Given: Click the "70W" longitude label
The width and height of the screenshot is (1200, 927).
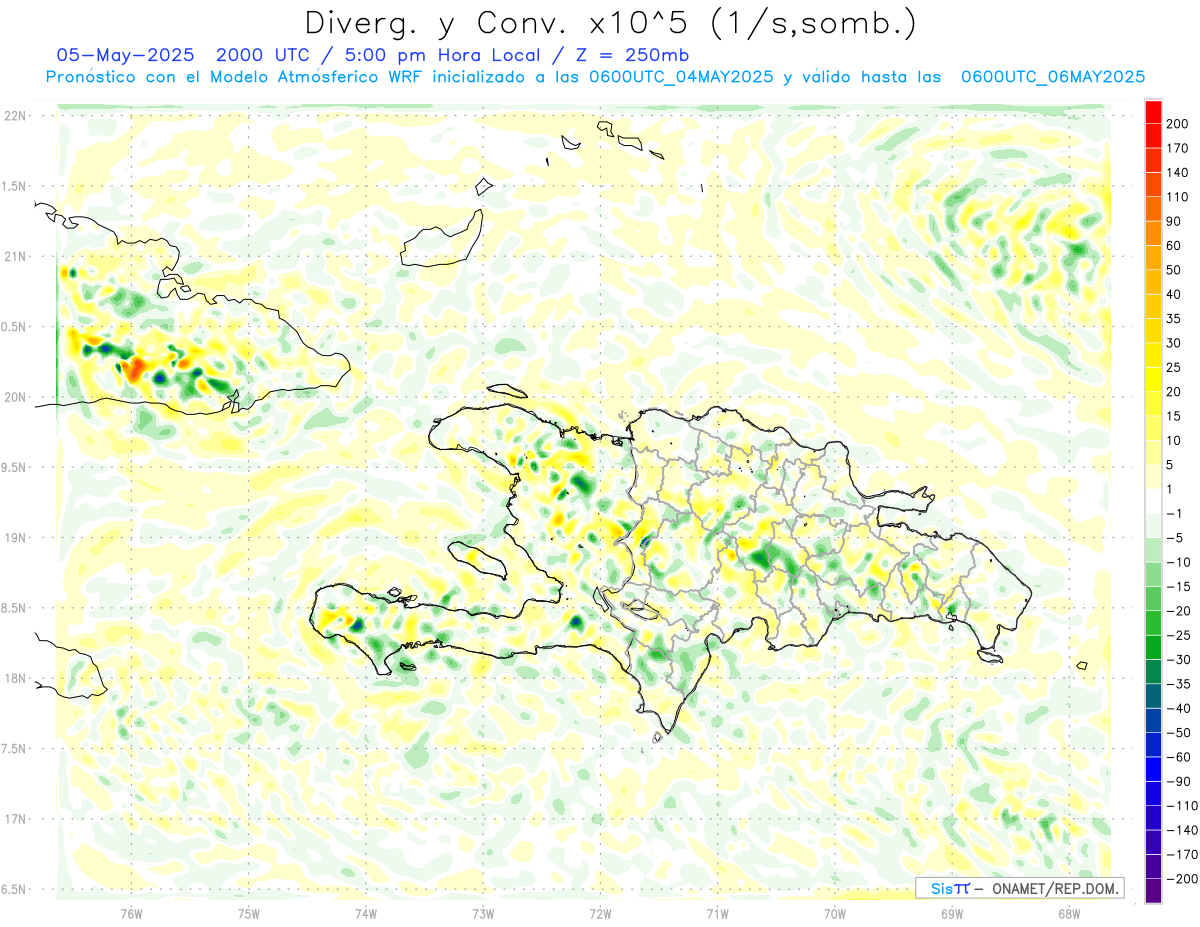Looking at the screenshot, I should (835, 914).
